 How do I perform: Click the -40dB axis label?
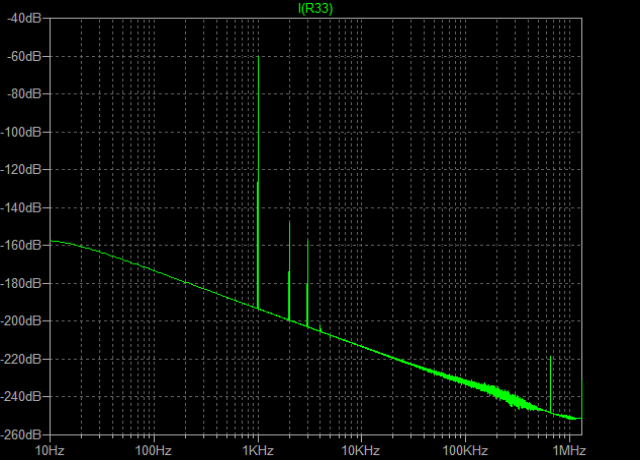pyautogui.click(x=24, y=18)
